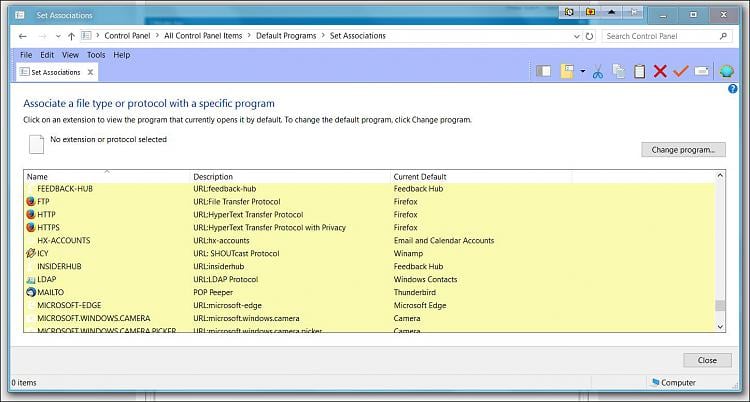This screenshot has height=402, width=750.
Task: Open the blue Help question mark
Action: pos(732,89)
